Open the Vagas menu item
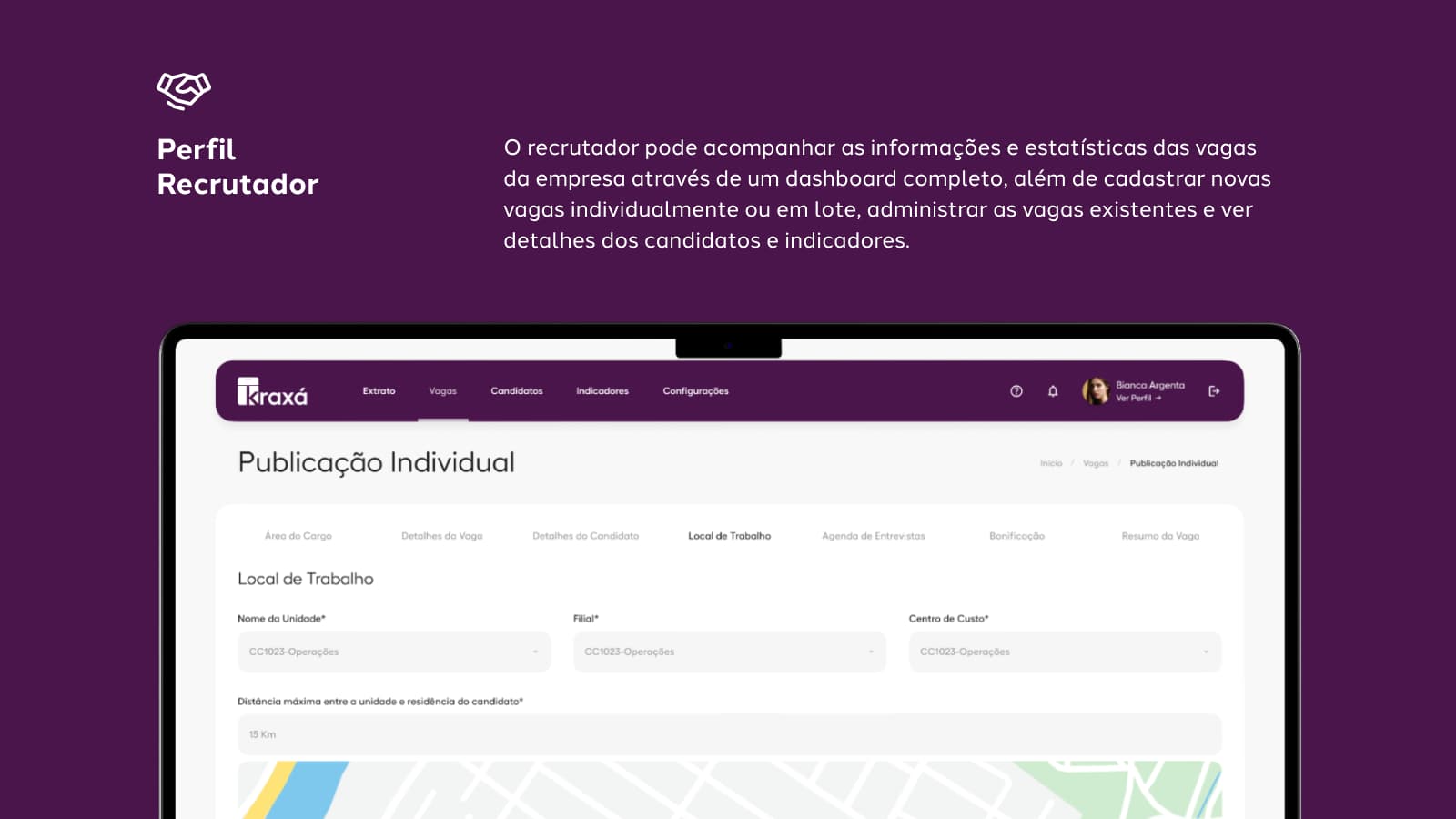Viewport: 1456px width, 819px height. 443,391
